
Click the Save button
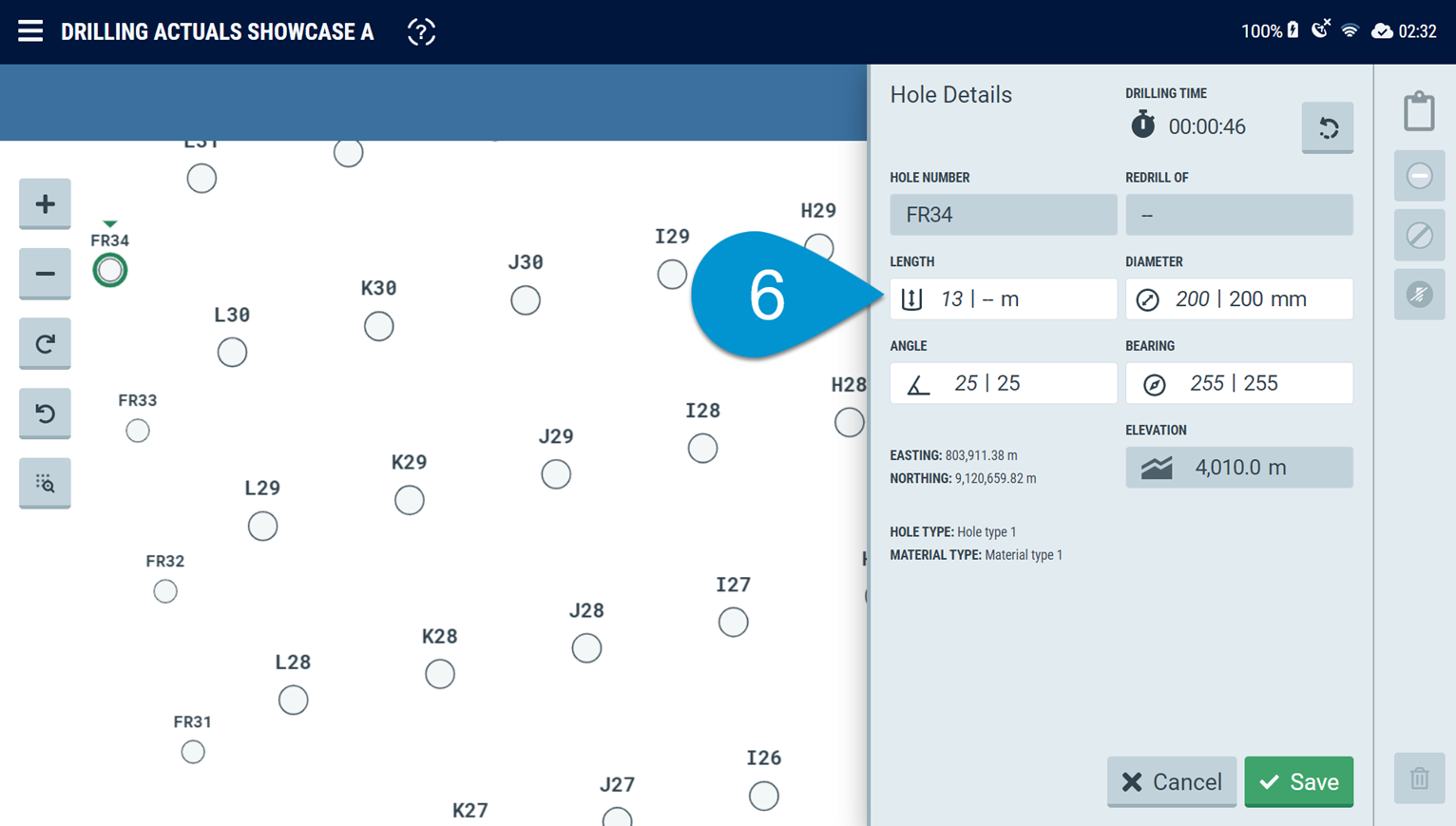pyautogui.click(x=1298, y=781)
